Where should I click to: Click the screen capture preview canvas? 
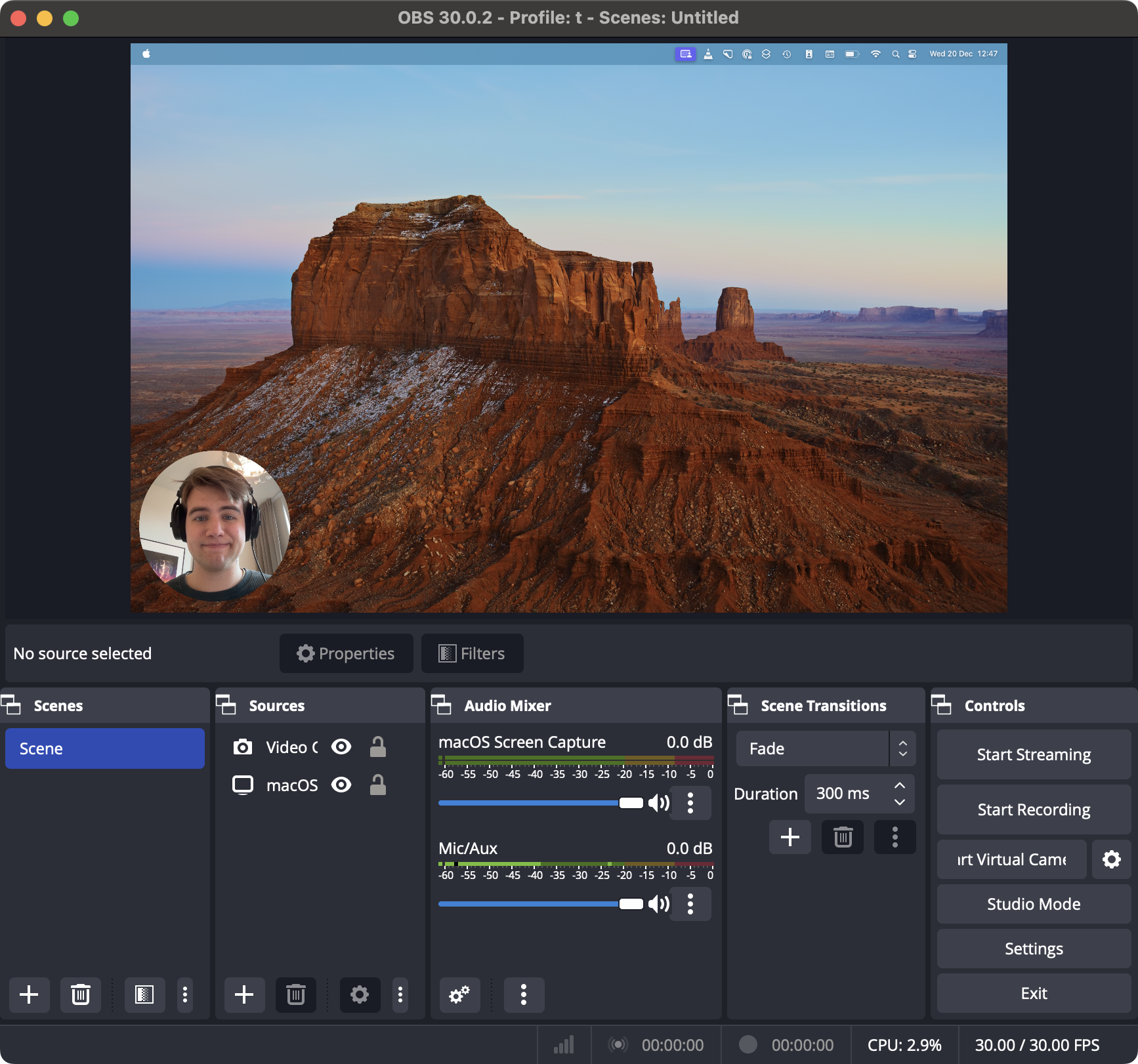[x=569, y=328]
